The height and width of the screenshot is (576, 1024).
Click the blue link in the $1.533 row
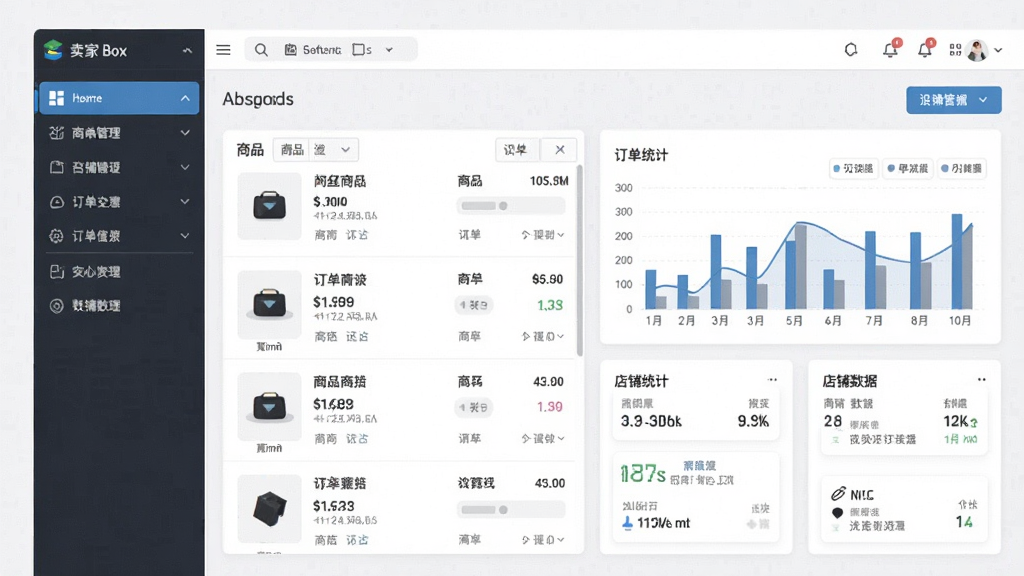[x=357, y=540]
